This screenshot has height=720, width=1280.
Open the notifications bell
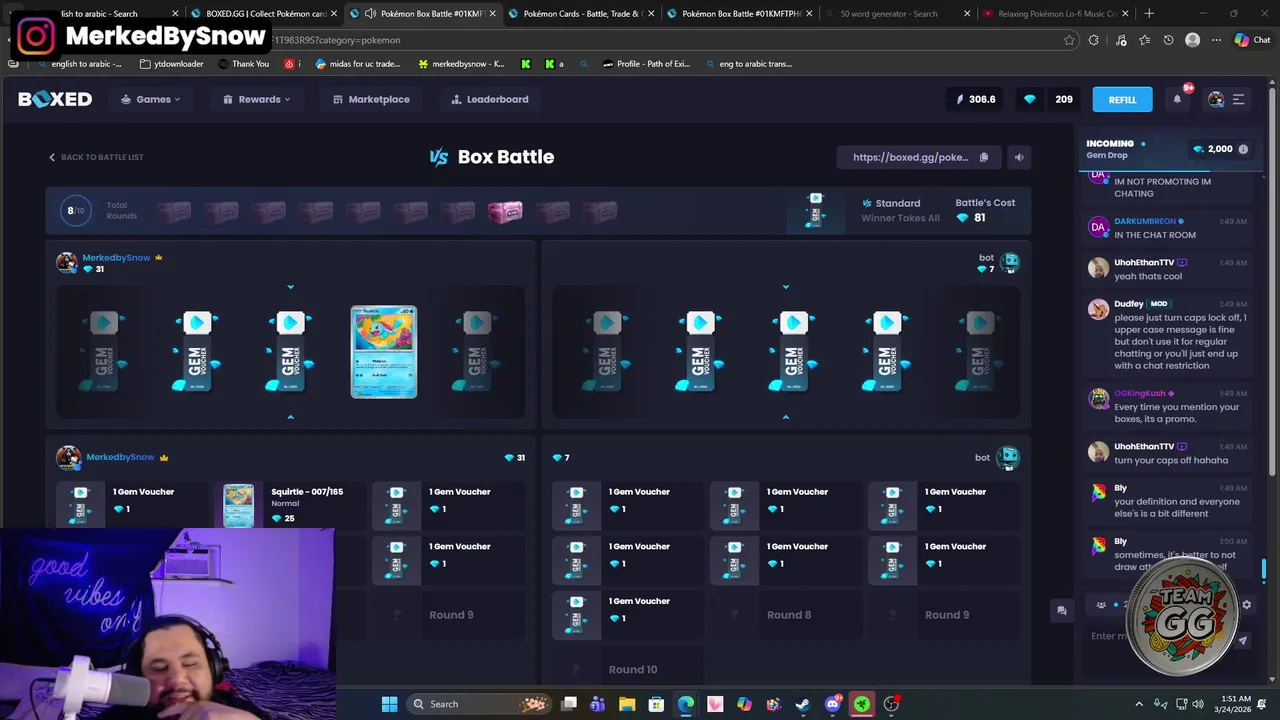click(1177, 99)
